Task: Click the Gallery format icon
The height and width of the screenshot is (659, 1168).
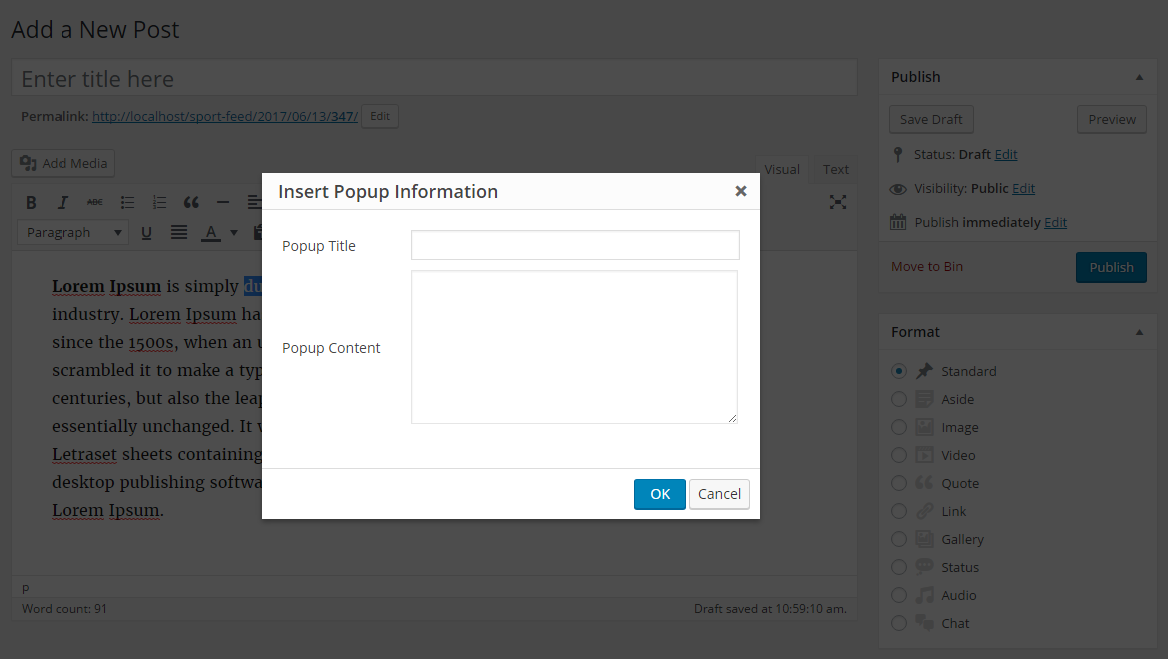Action: click(x=924, y=539)
